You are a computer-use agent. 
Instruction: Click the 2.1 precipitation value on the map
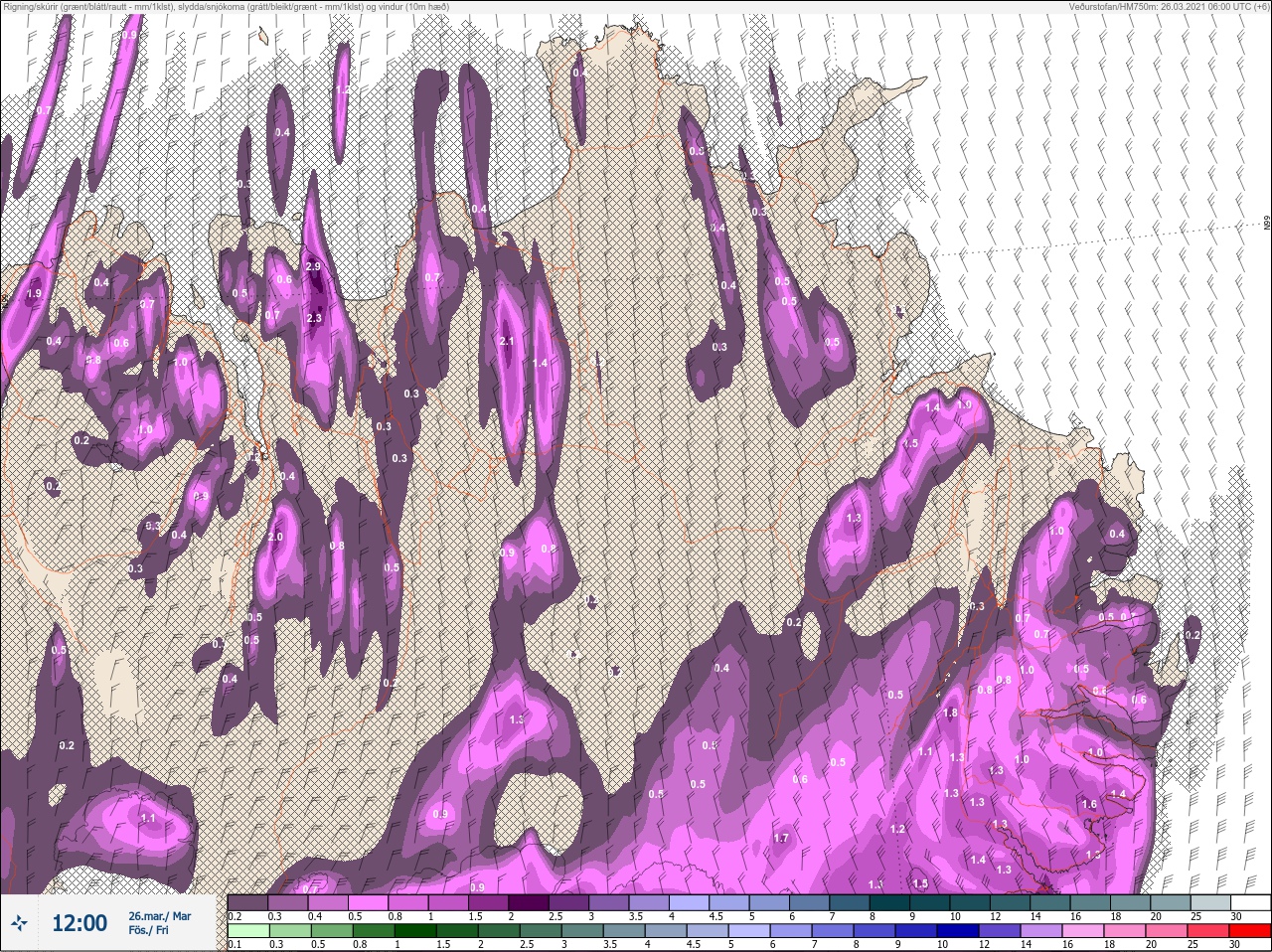pos(507,342)
